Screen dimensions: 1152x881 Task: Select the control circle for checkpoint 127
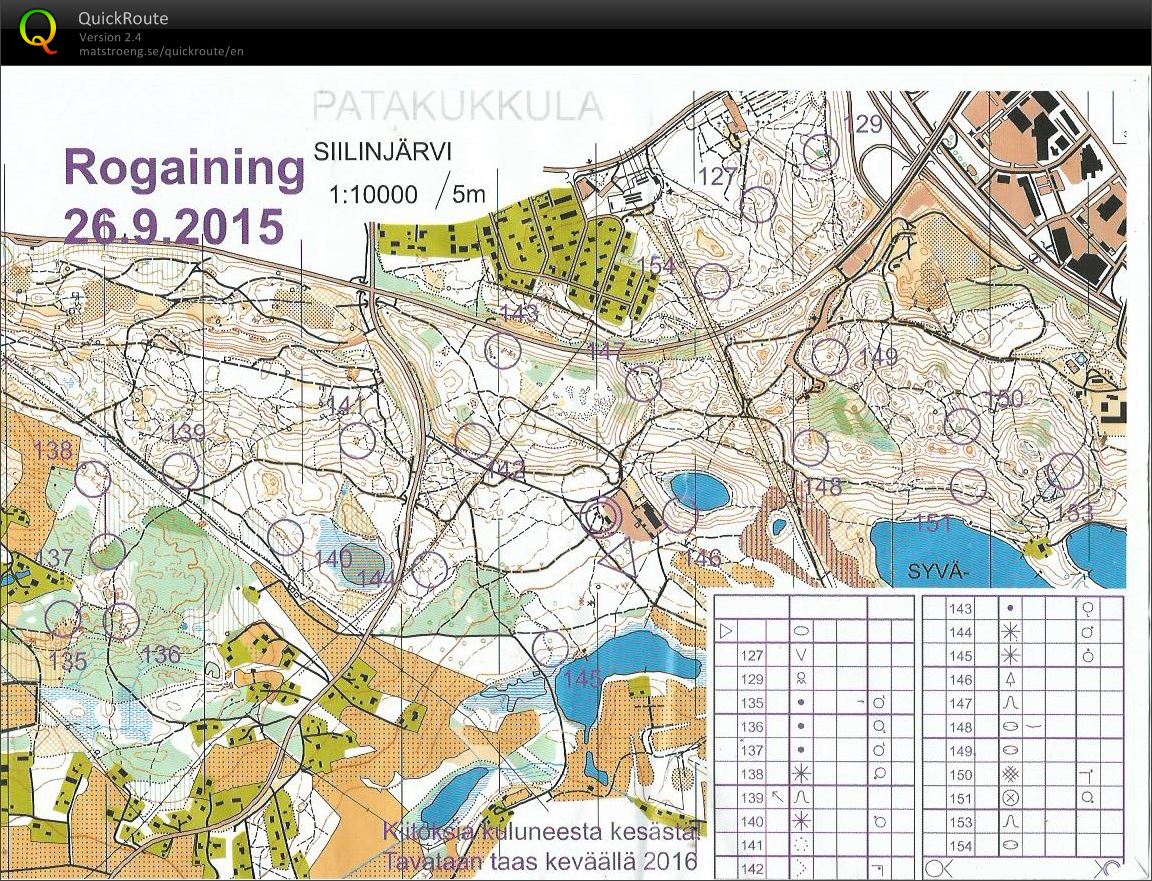click(x=759, y=204)
